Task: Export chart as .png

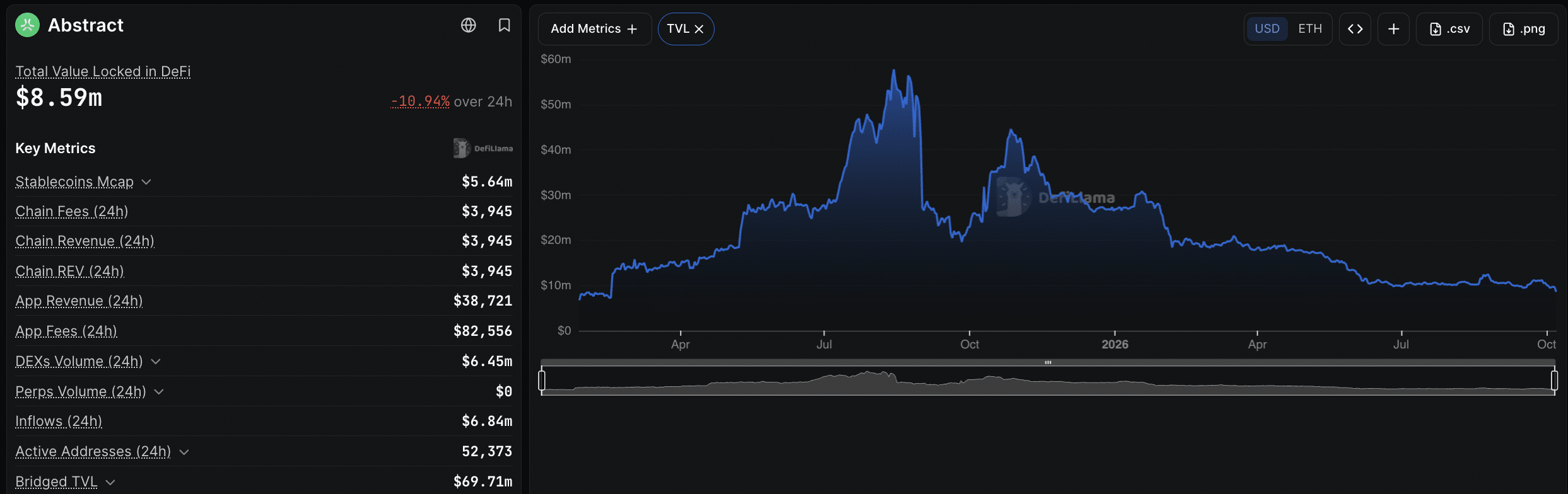Action: (x=1523, y=29)
